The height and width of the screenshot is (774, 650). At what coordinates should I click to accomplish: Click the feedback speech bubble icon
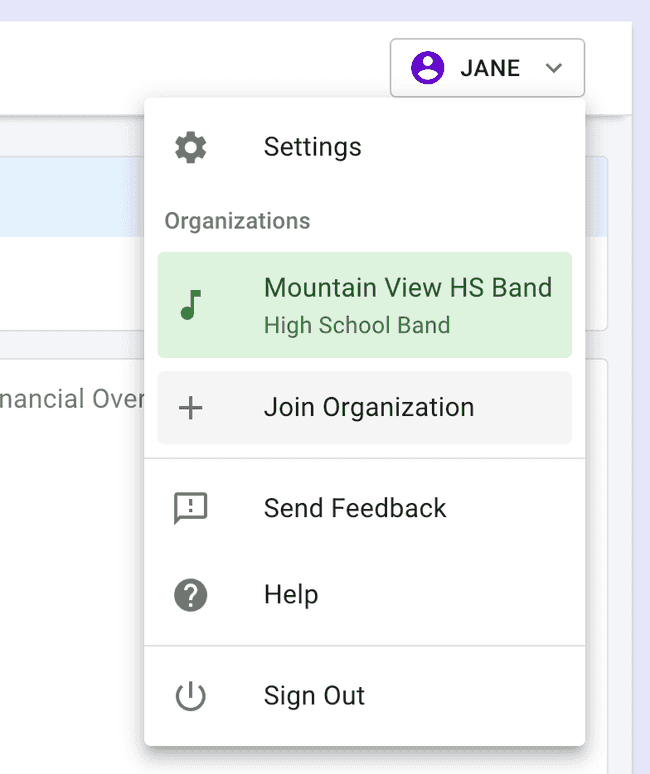[190, 508]
